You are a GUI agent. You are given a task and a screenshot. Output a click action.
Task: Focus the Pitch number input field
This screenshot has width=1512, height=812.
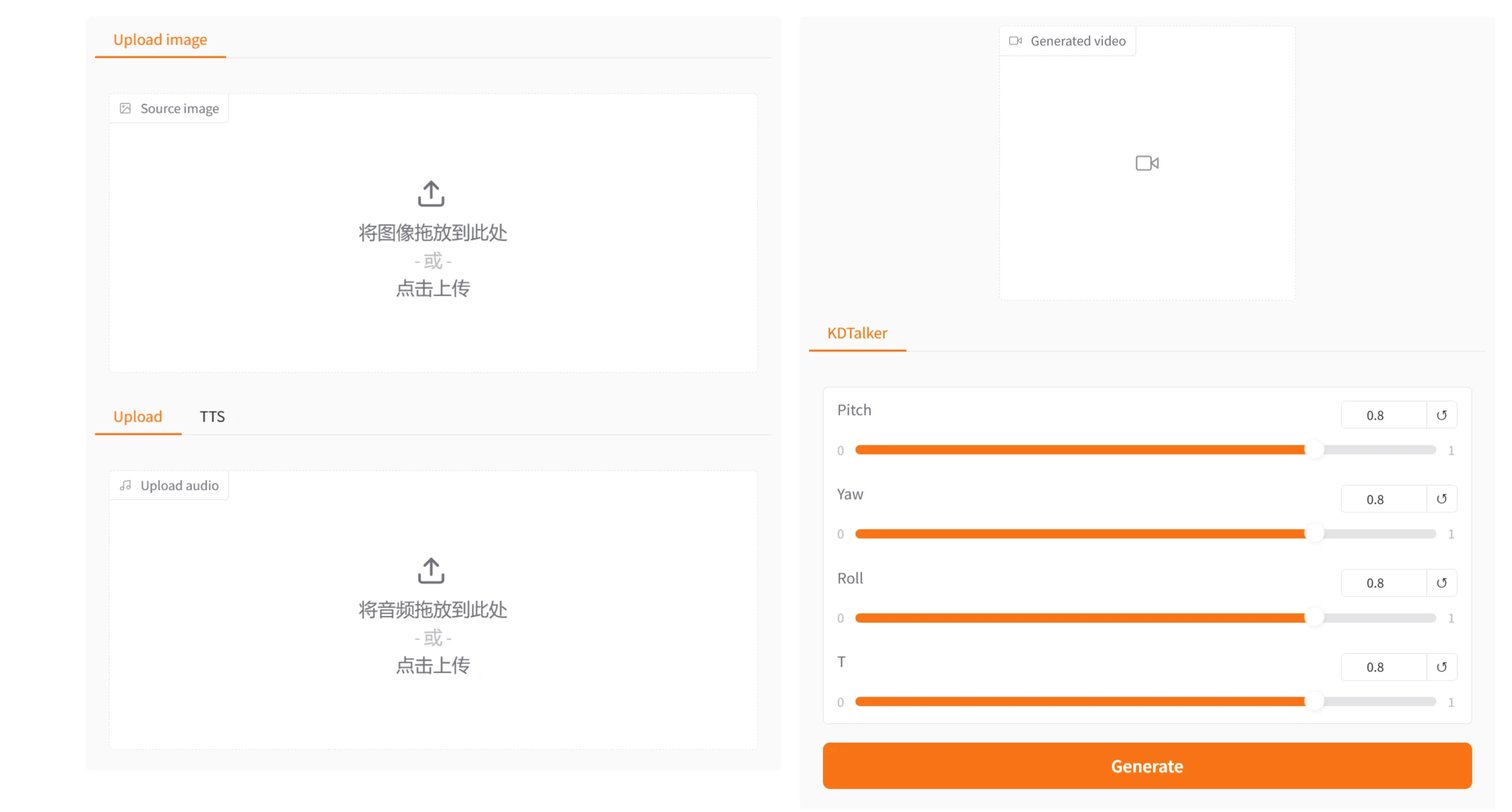(x=1383, y=416)
